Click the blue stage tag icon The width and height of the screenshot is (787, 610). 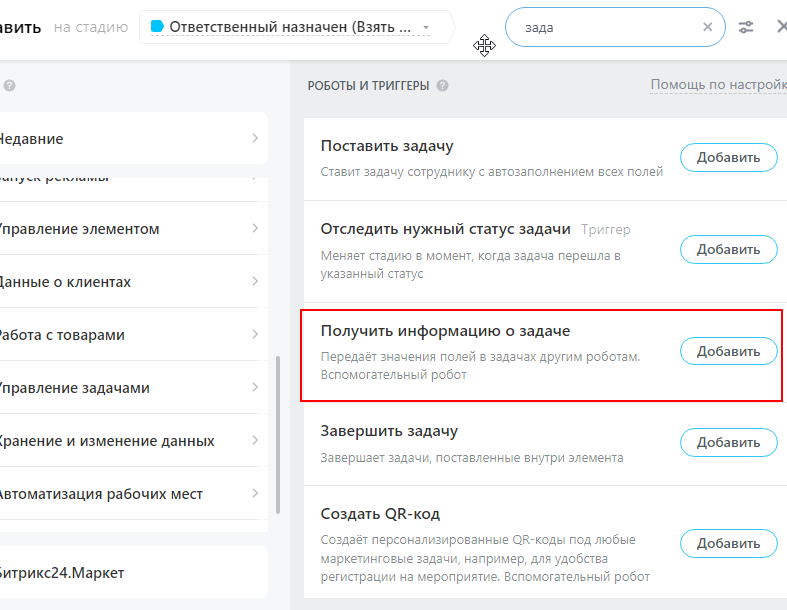[x=157, y=27]
